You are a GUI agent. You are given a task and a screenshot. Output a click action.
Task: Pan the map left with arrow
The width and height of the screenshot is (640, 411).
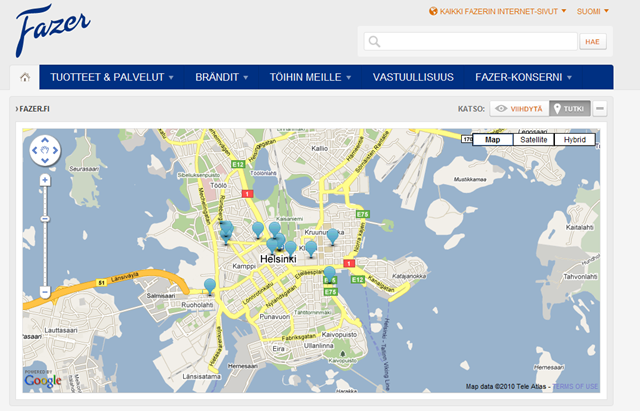coord(35,150)
